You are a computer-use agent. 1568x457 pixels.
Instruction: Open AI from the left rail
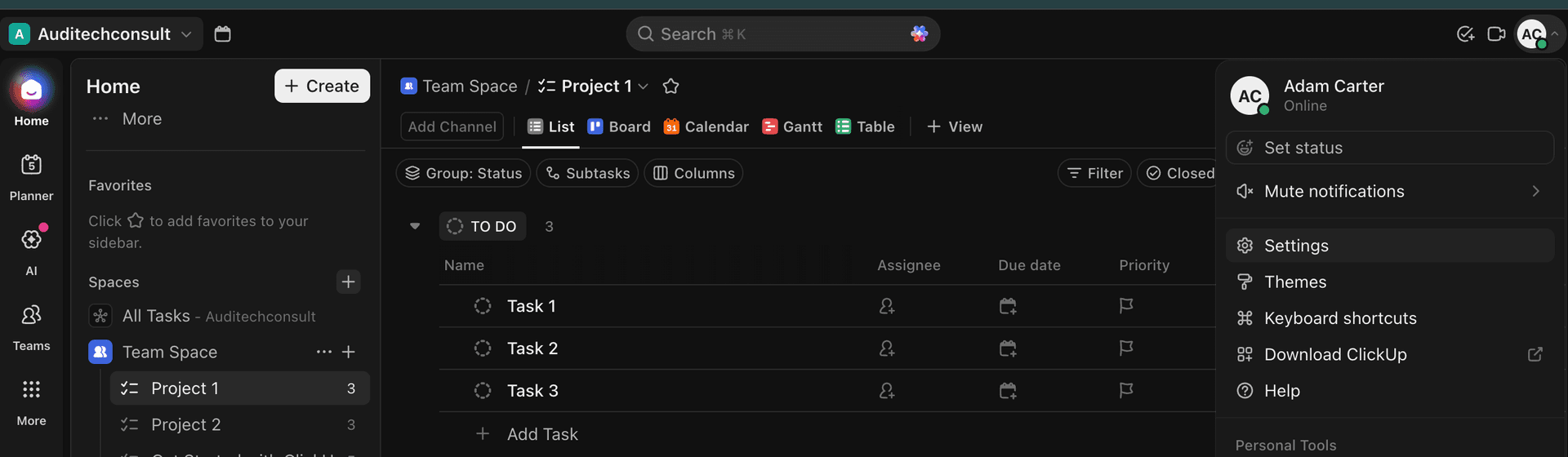[x=31, y=251]
